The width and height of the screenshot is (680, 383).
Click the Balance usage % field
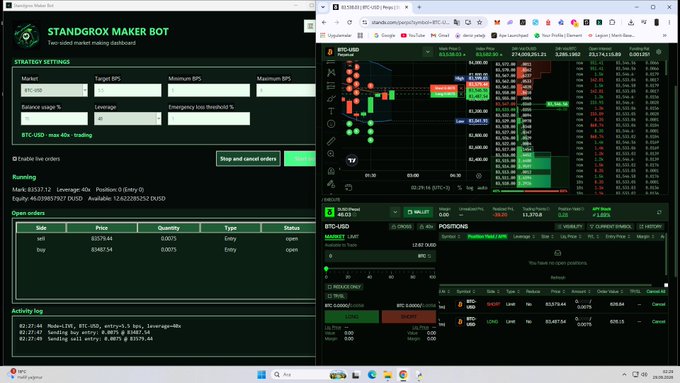pyautogui.click(x=54, y=118)
